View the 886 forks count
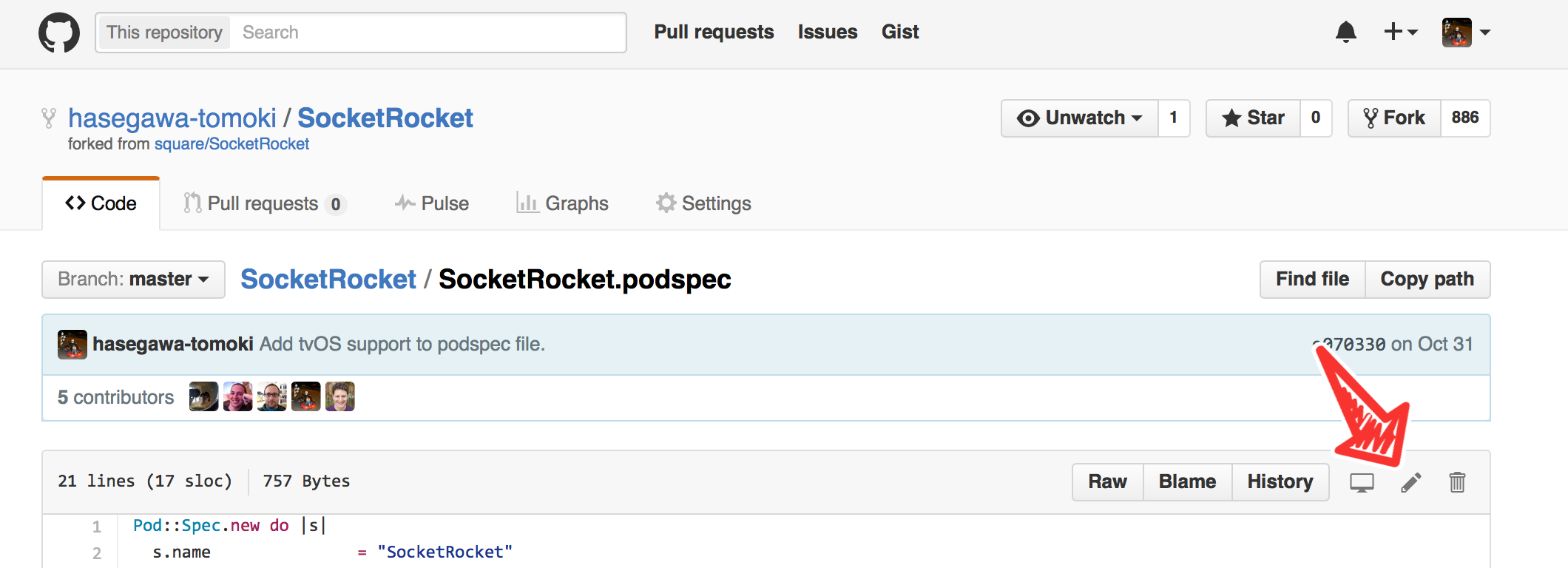 [x=1465, y=118]
